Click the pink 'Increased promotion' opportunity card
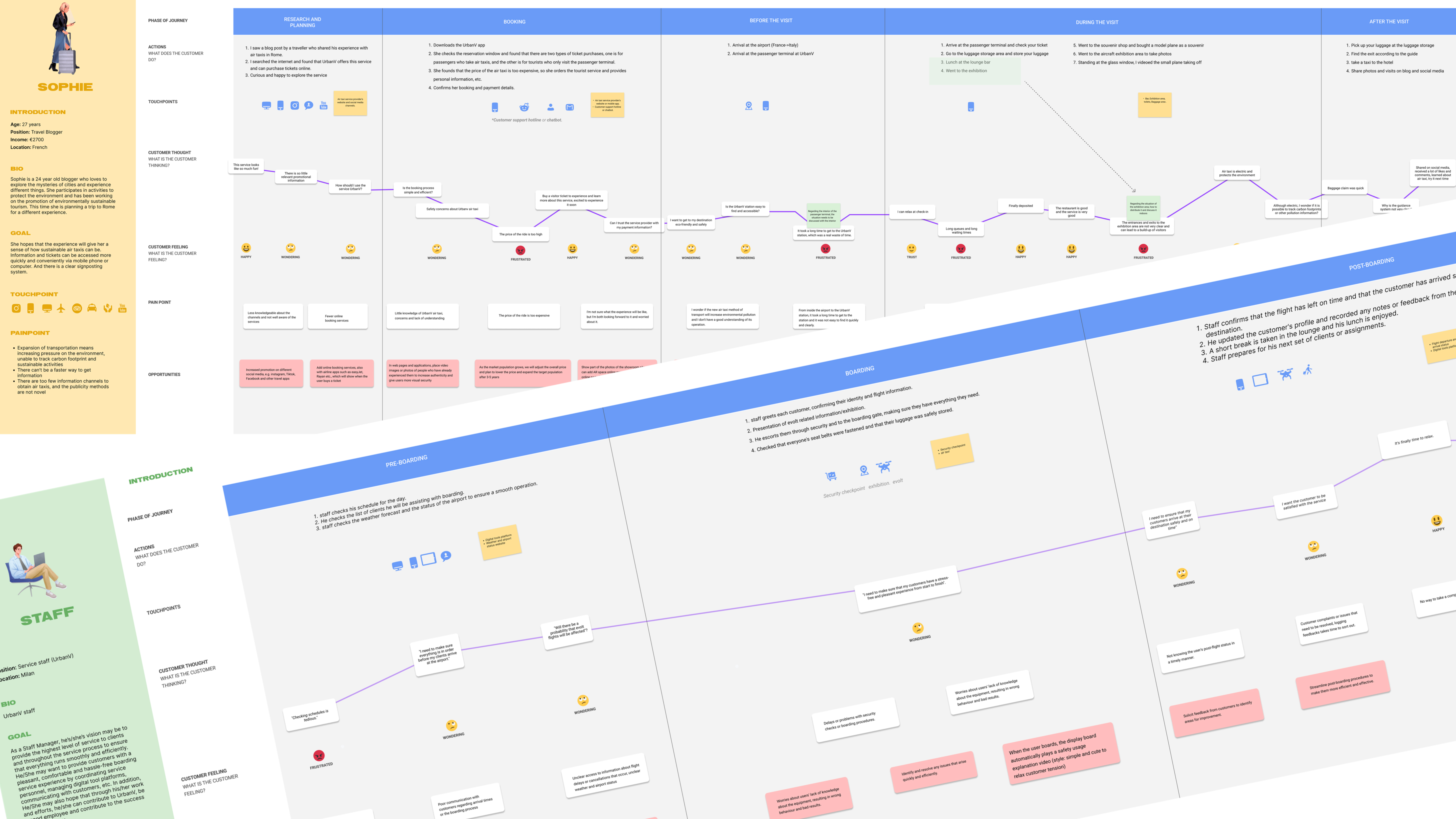 271,374
